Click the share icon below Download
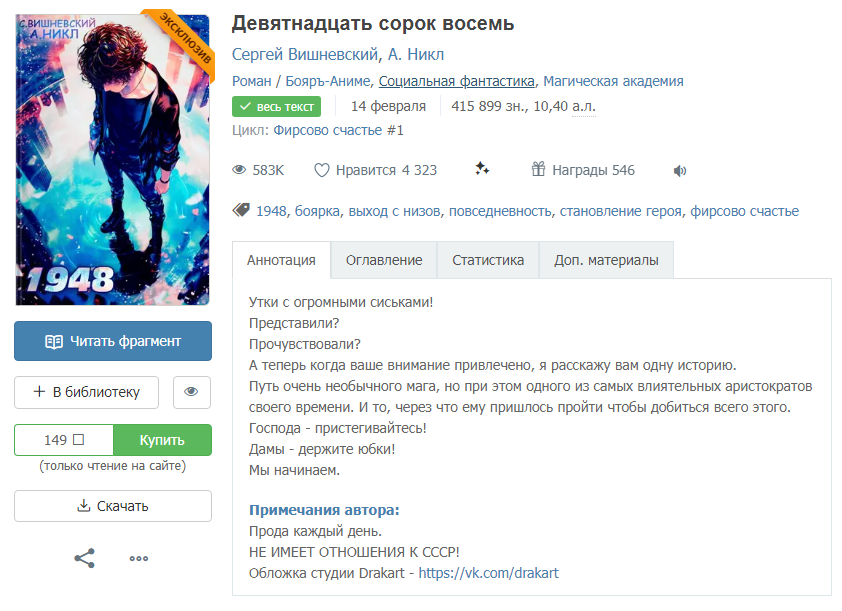This screenshot has height=611, width=842. pos(84,558)
